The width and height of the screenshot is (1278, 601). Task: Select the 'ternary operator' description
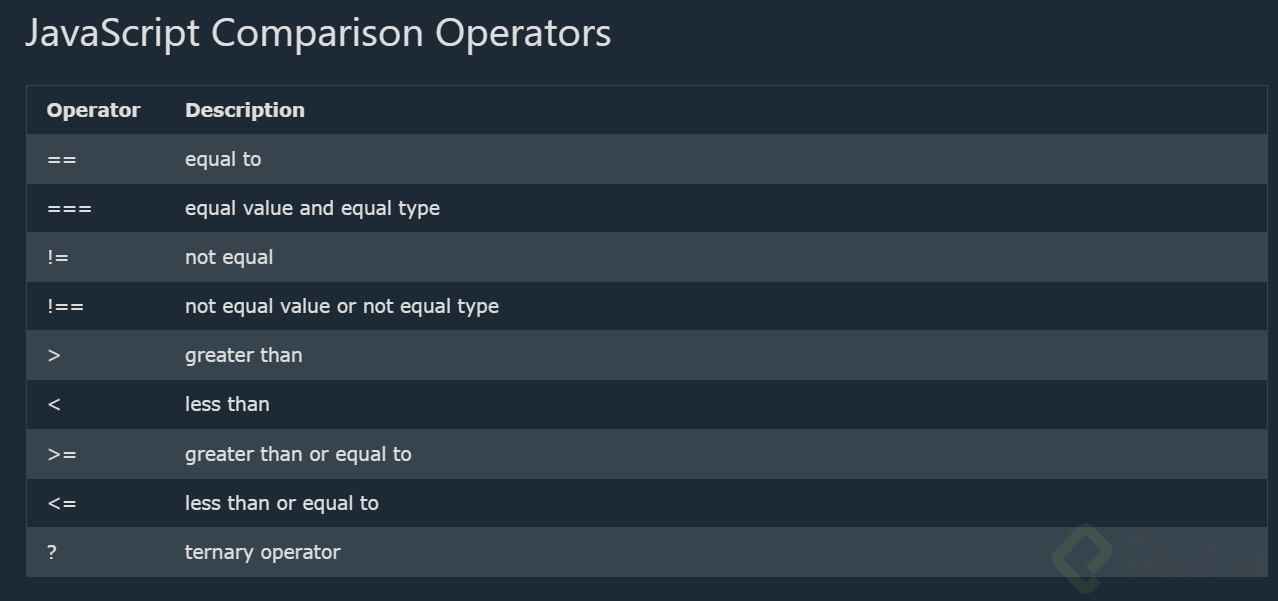coord(263,552)
